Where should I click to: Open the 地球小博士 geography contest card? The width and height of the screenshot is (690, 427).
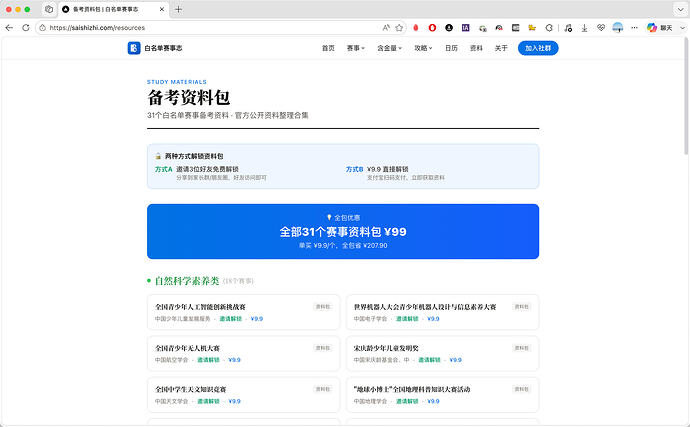pos(442,395)
